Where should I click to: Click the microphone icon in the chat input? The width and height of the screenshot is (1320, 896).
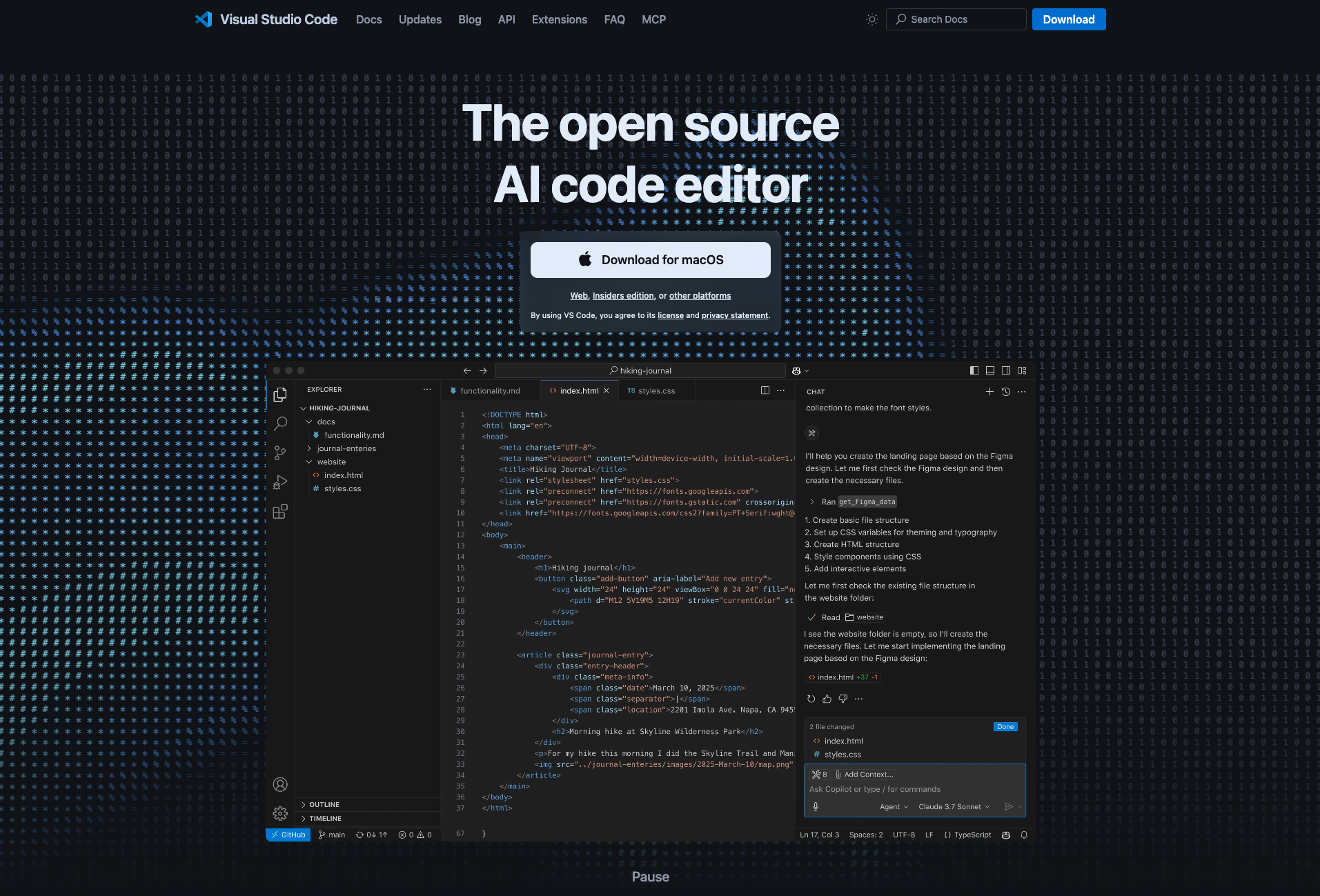point(816,806)
